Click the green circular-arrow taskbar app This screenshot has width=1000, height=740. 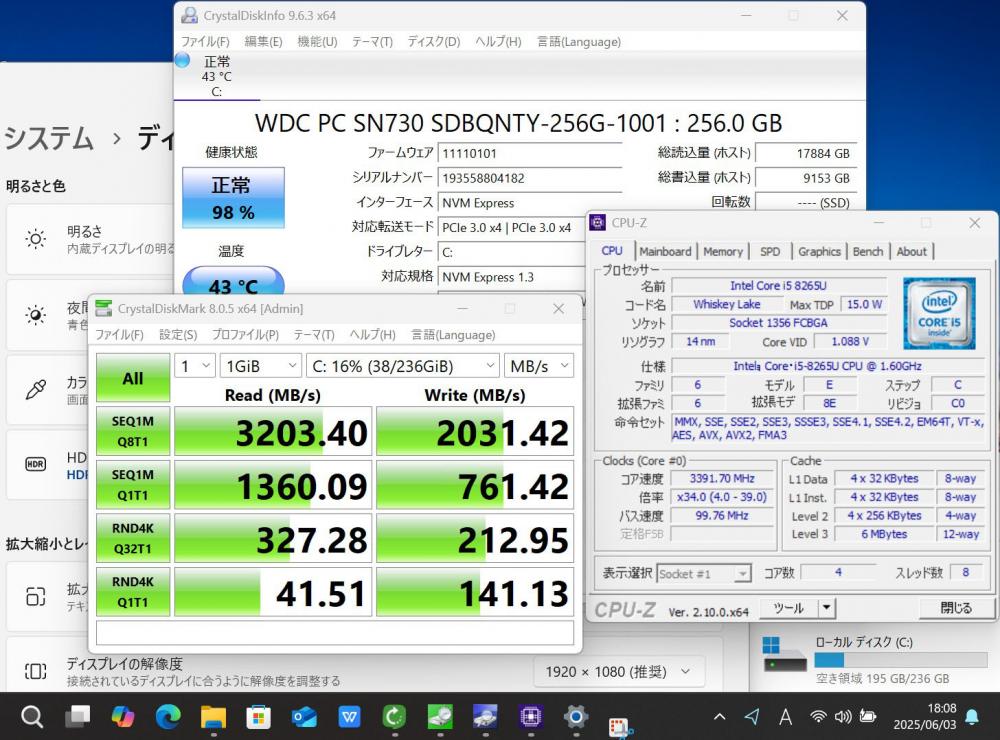(394, 717)
